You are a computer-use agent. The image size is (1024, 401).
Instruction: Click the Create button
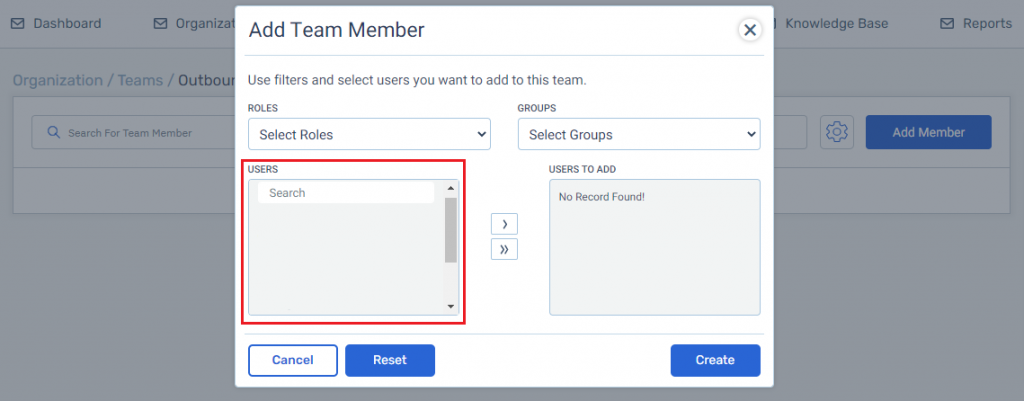point(715,361)
